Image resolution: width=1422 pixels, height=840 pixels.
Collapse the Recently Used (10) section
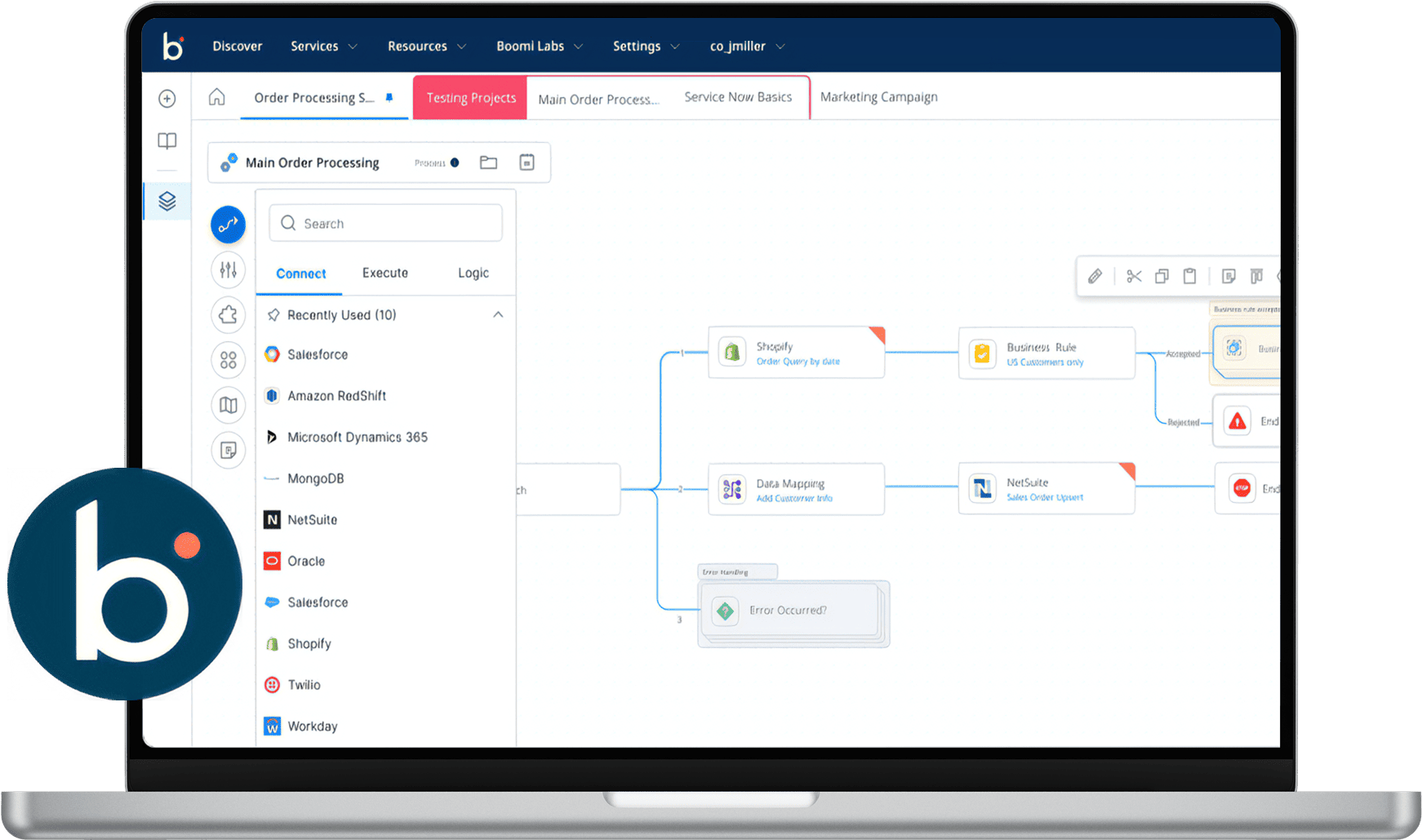(498, 315)
